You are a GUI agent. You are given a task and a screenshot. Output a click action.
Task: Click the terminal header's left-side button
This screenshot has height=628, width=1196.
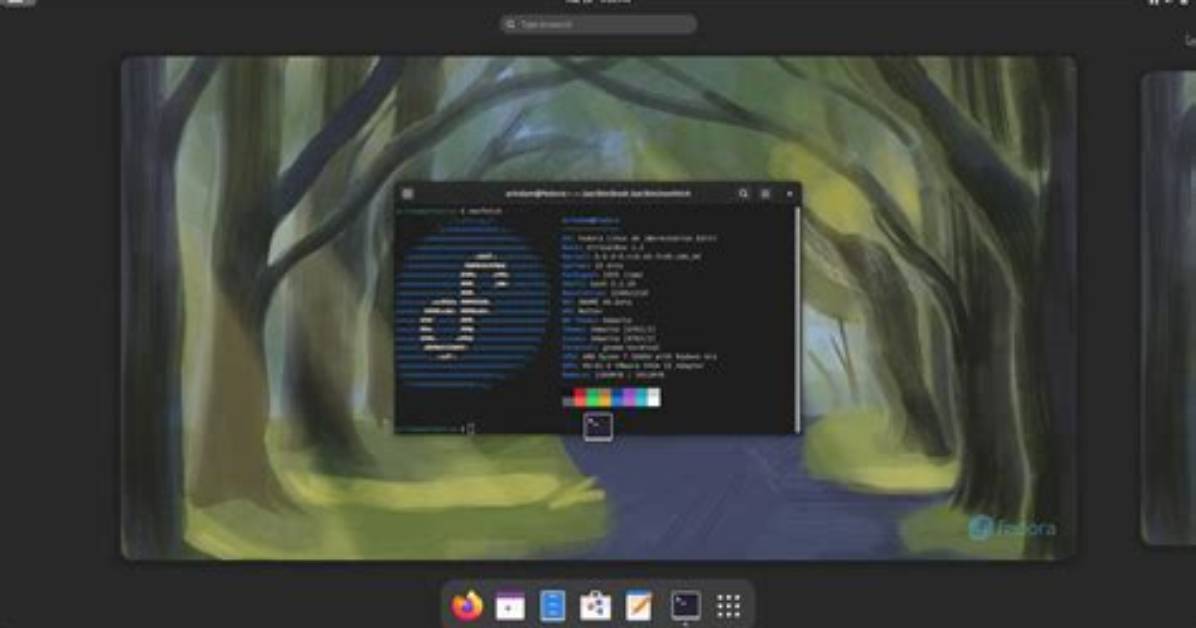tap(407, 194)
